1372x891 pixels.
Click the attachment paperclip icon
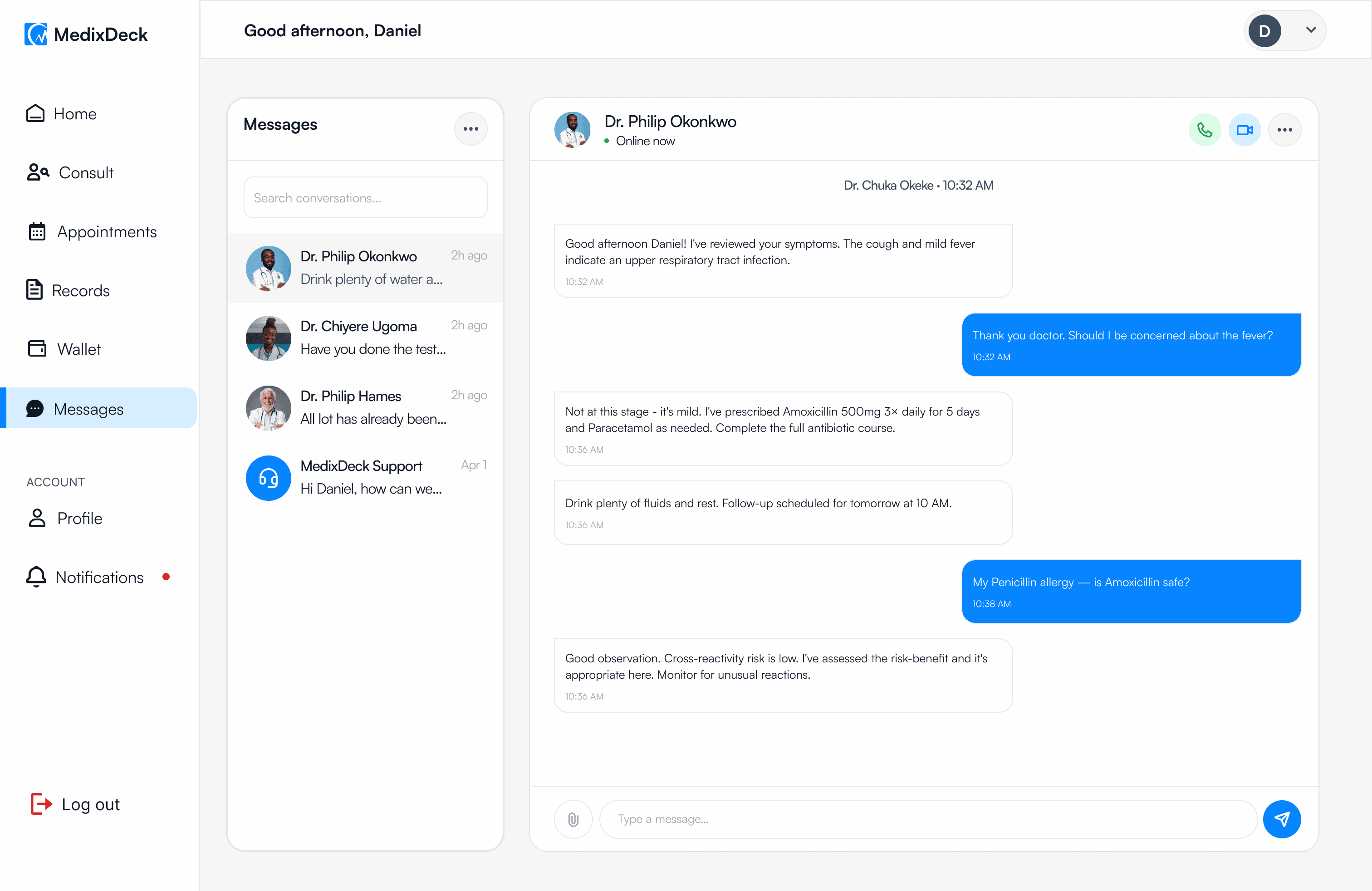(x=573, y=819)
